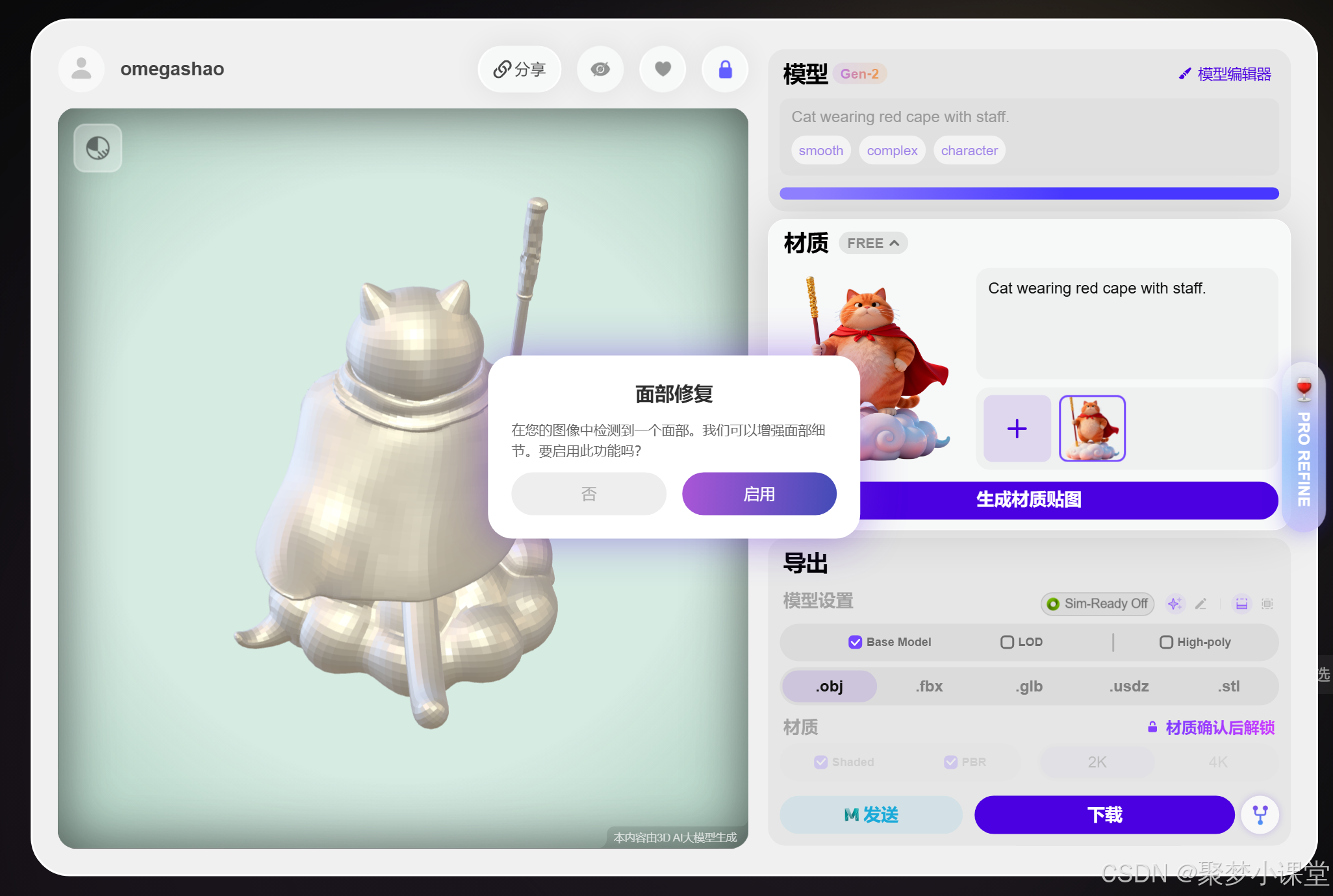Collapse the FREE material tier dropdown
The image size is (1333, 896).
click(873, 243)
